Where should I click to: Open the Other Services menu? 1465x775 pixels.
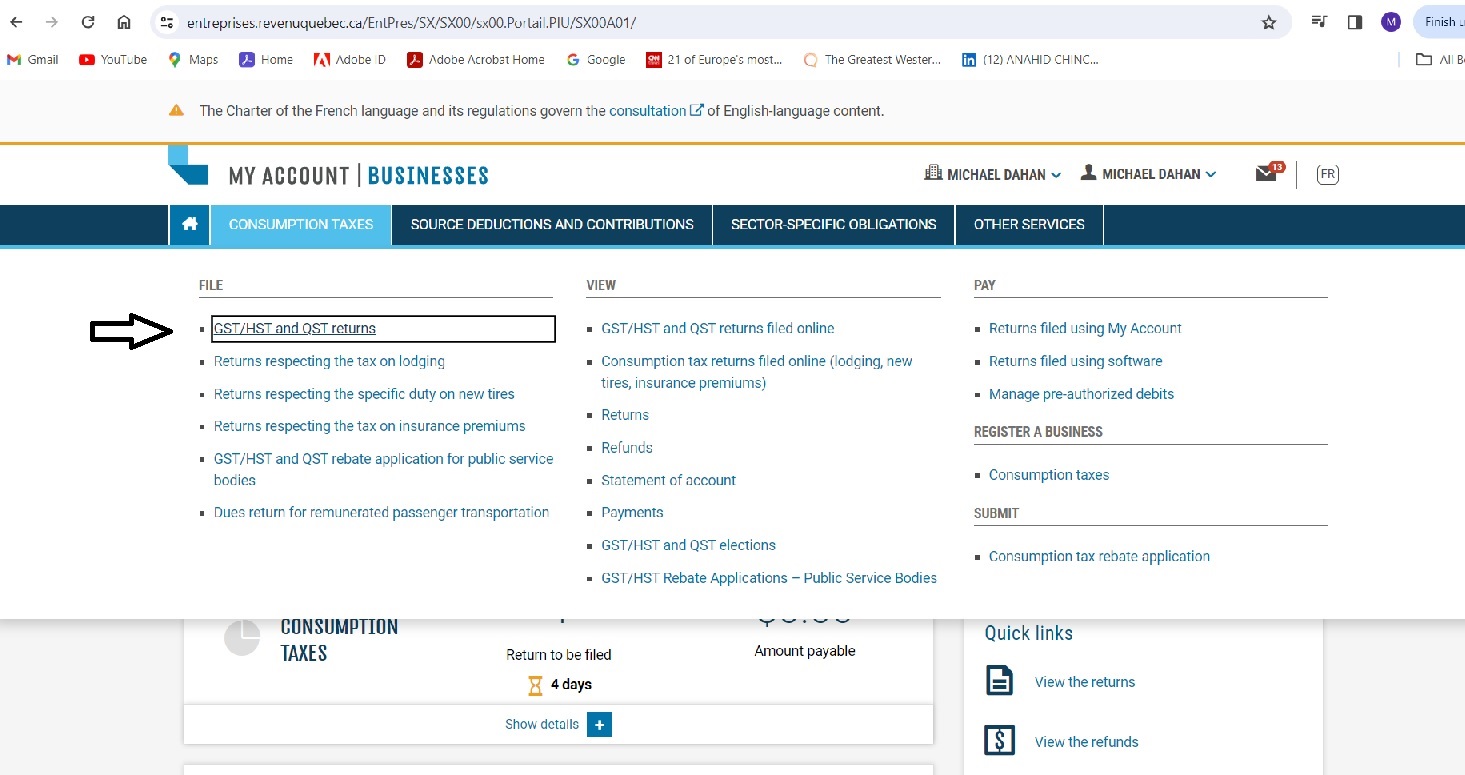click(1029, 225)
